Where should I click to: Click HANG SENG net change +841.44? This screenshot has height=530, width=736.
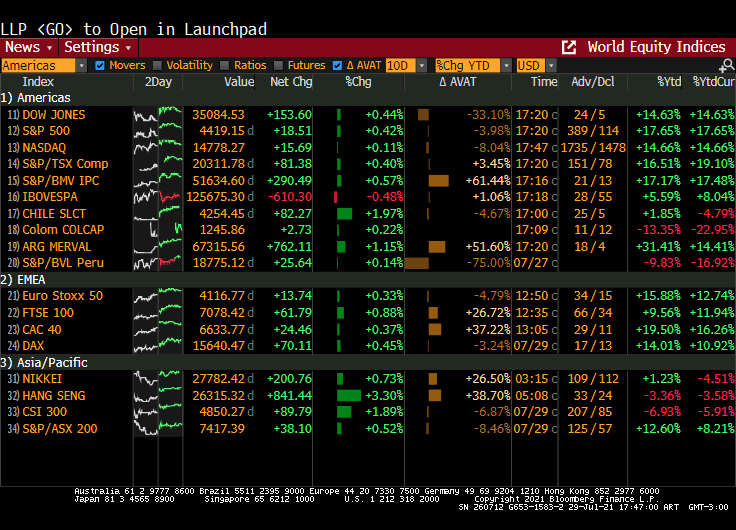(x=289, y=395)
